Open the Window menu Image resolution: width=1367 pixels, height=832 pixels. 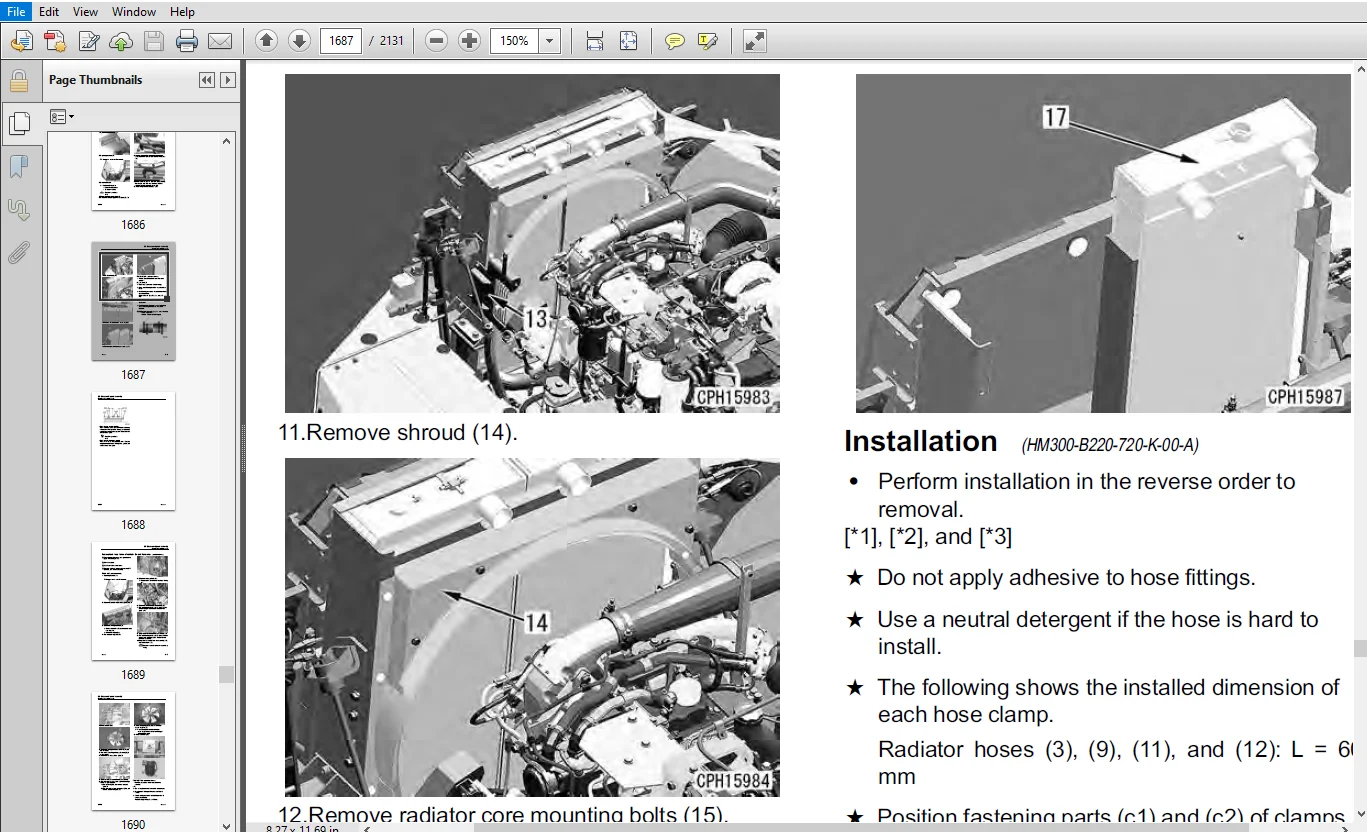coord(133,11)
